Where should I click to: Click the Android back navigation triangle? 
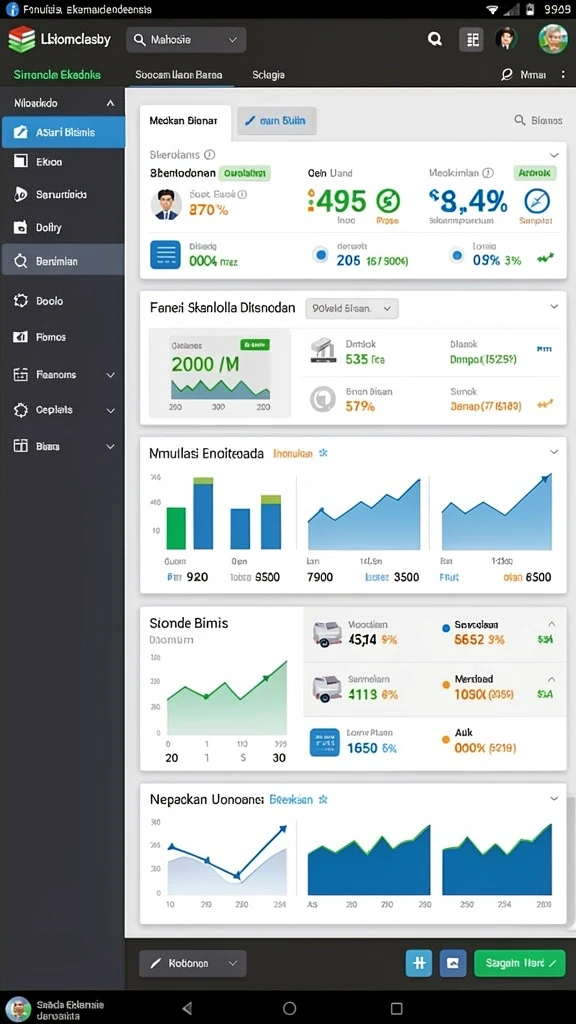click(187, 1008)
